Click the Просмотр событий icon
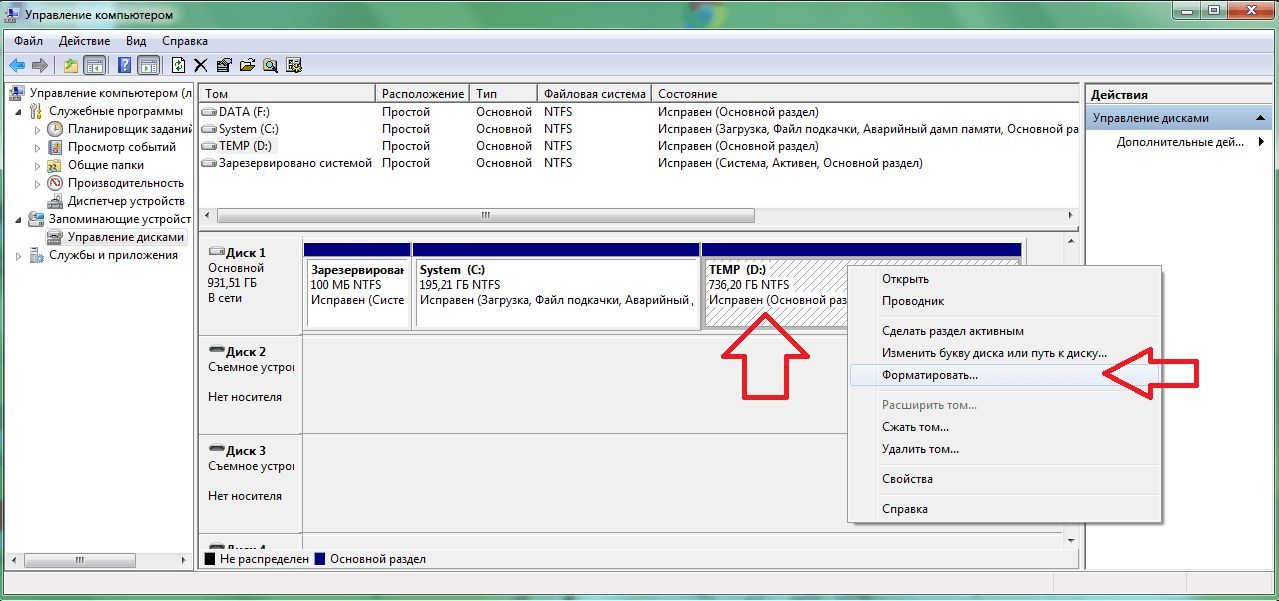This screenshot has width=1279, height=601. (55, 147)
